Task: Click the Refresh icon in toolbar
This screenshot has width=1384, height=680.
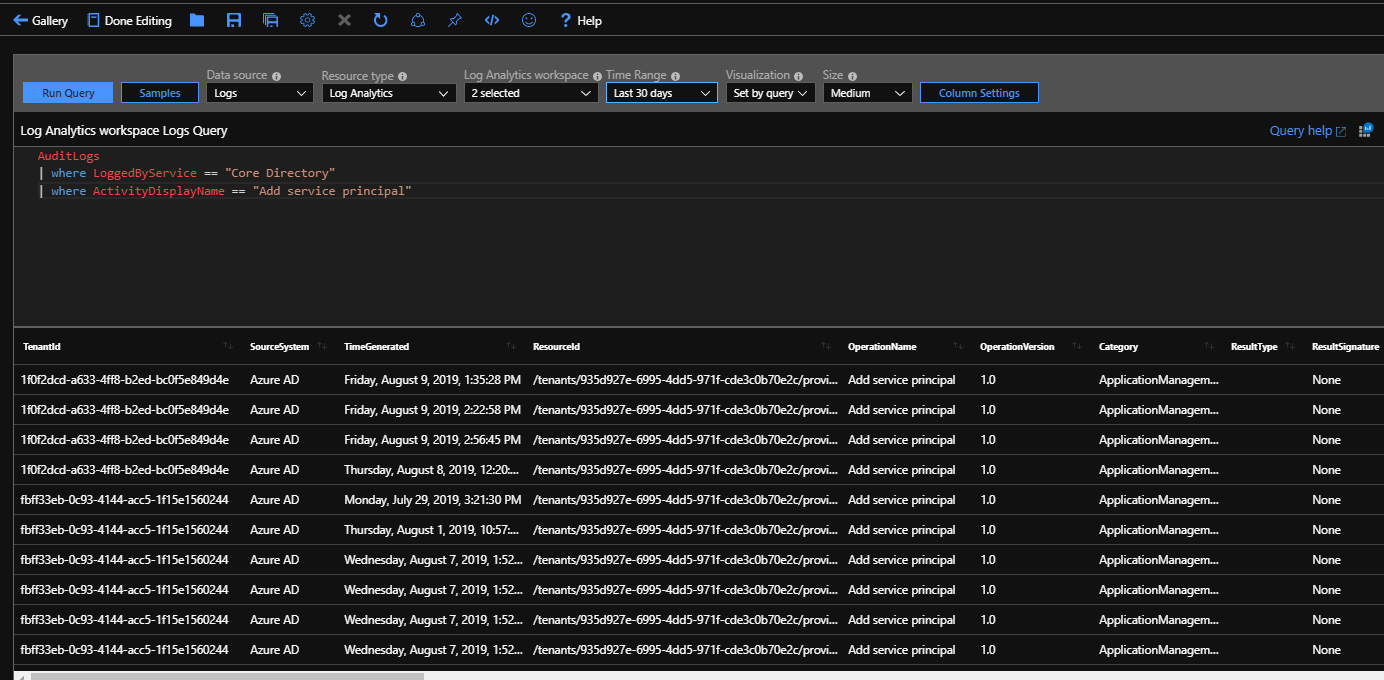Action: [x=380, y=20]
